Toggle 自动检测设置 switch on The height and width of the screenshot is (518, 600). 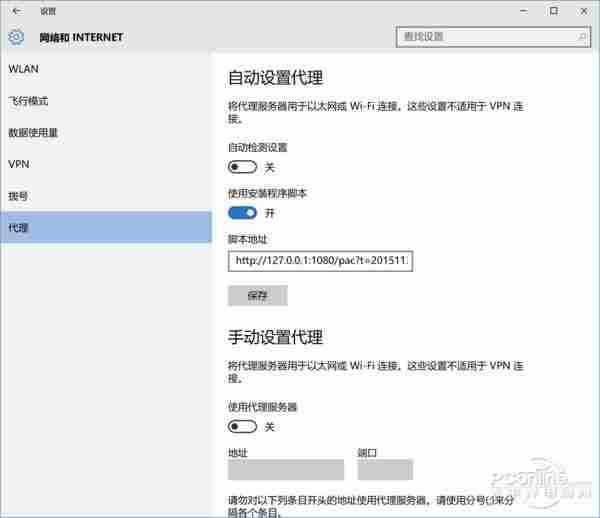243,167
